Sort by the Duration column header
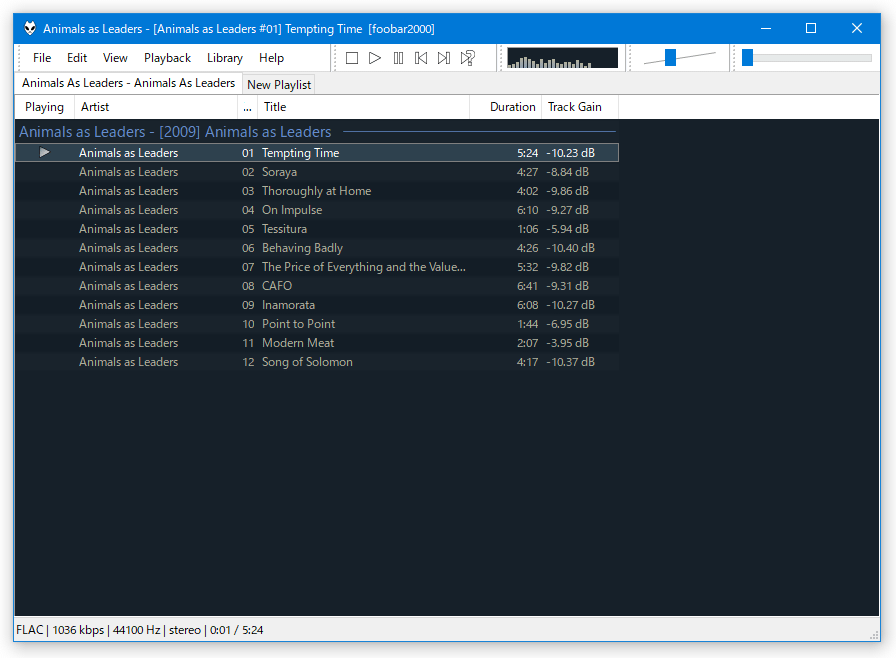This screenshot has height=658, width=896. (506, 107)
